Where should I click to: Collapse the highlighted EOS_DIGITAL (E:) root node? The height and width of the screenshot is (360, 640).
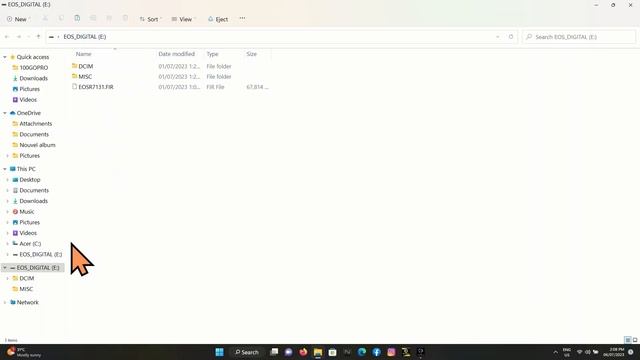[5, 268]
